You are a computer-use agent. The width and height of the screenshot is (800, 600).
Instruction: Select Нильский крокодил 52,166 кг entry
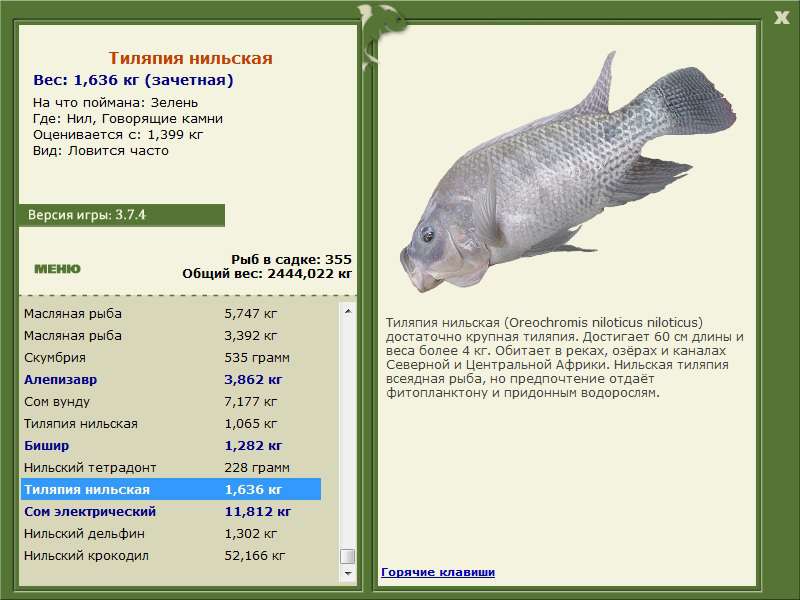click(170, 555)
